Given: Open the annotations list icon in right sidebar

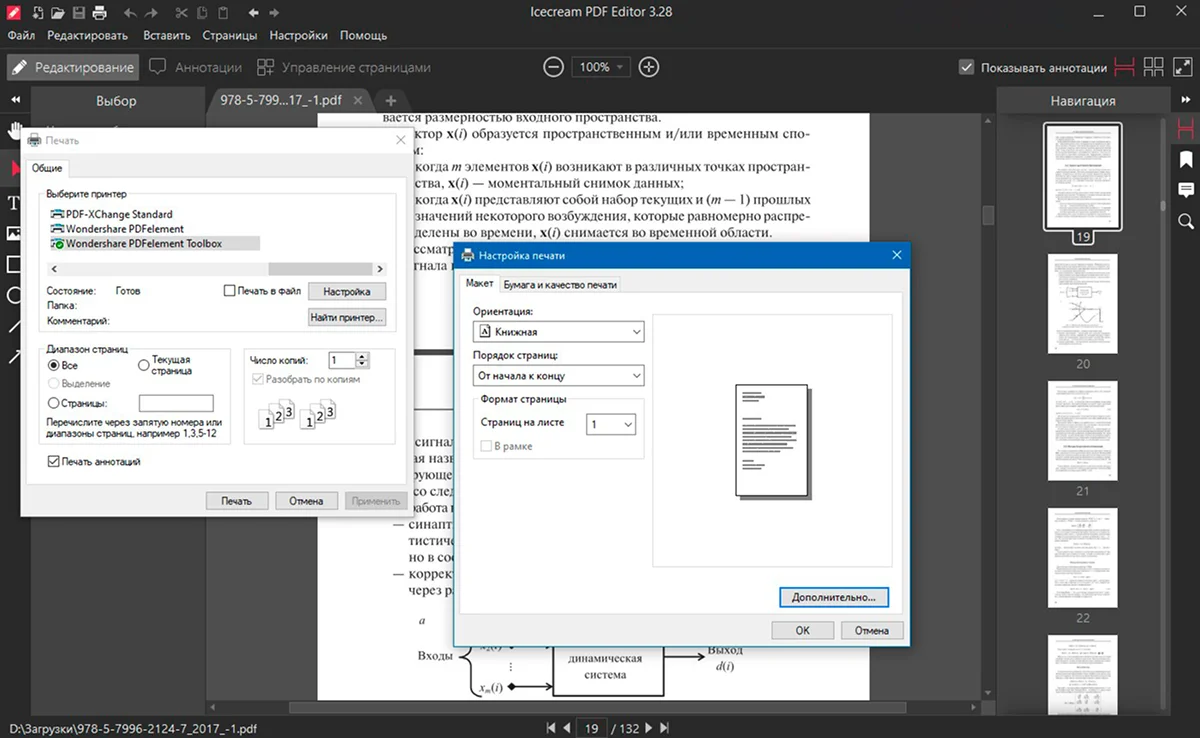Looking at the screenshot, I should pos(1186,190).
